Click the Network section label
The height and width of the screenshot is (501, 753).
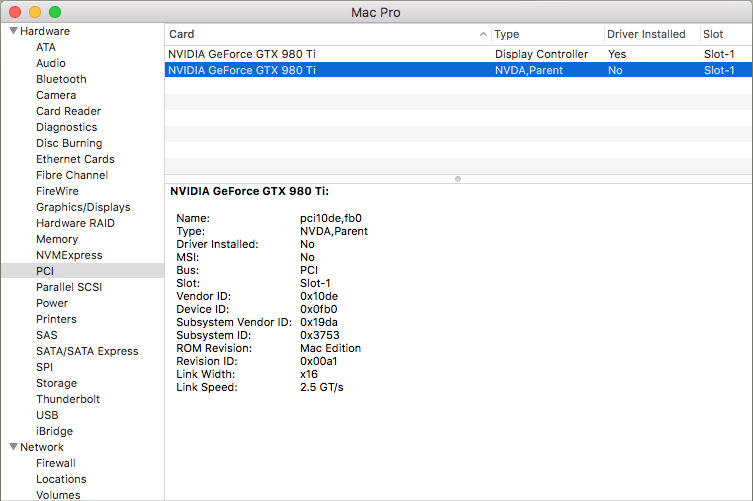42,447
